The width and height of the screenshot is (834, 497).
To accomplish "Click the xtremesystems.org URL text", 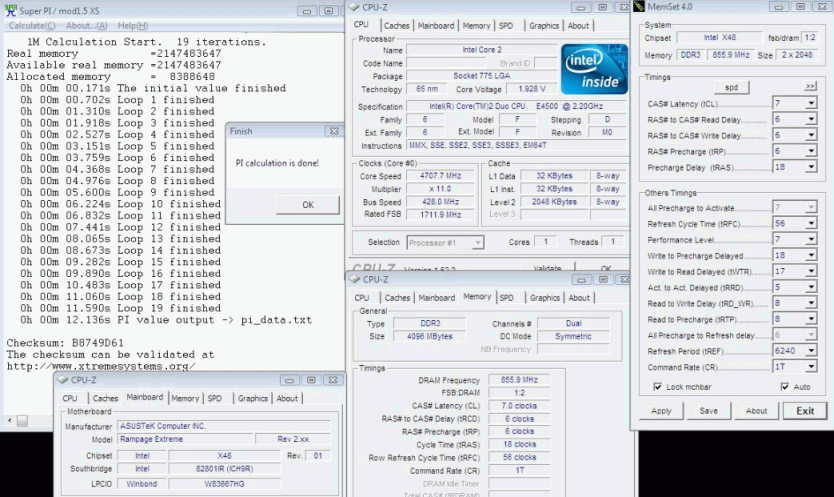I will (x=101, y=366).
